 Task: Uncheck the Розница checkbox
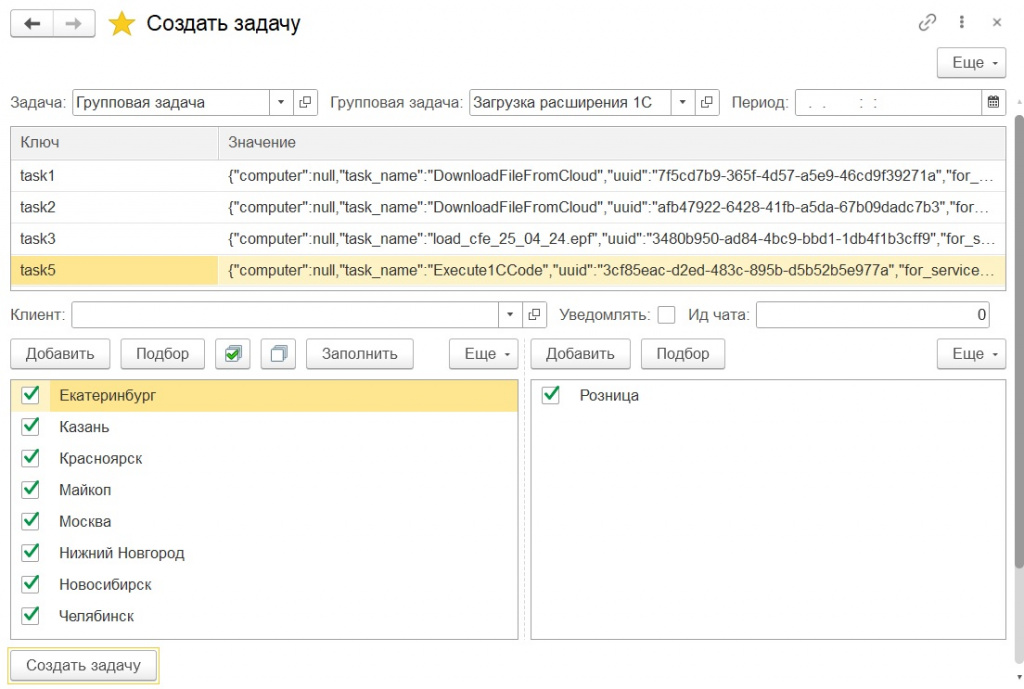tap(550, 395)
